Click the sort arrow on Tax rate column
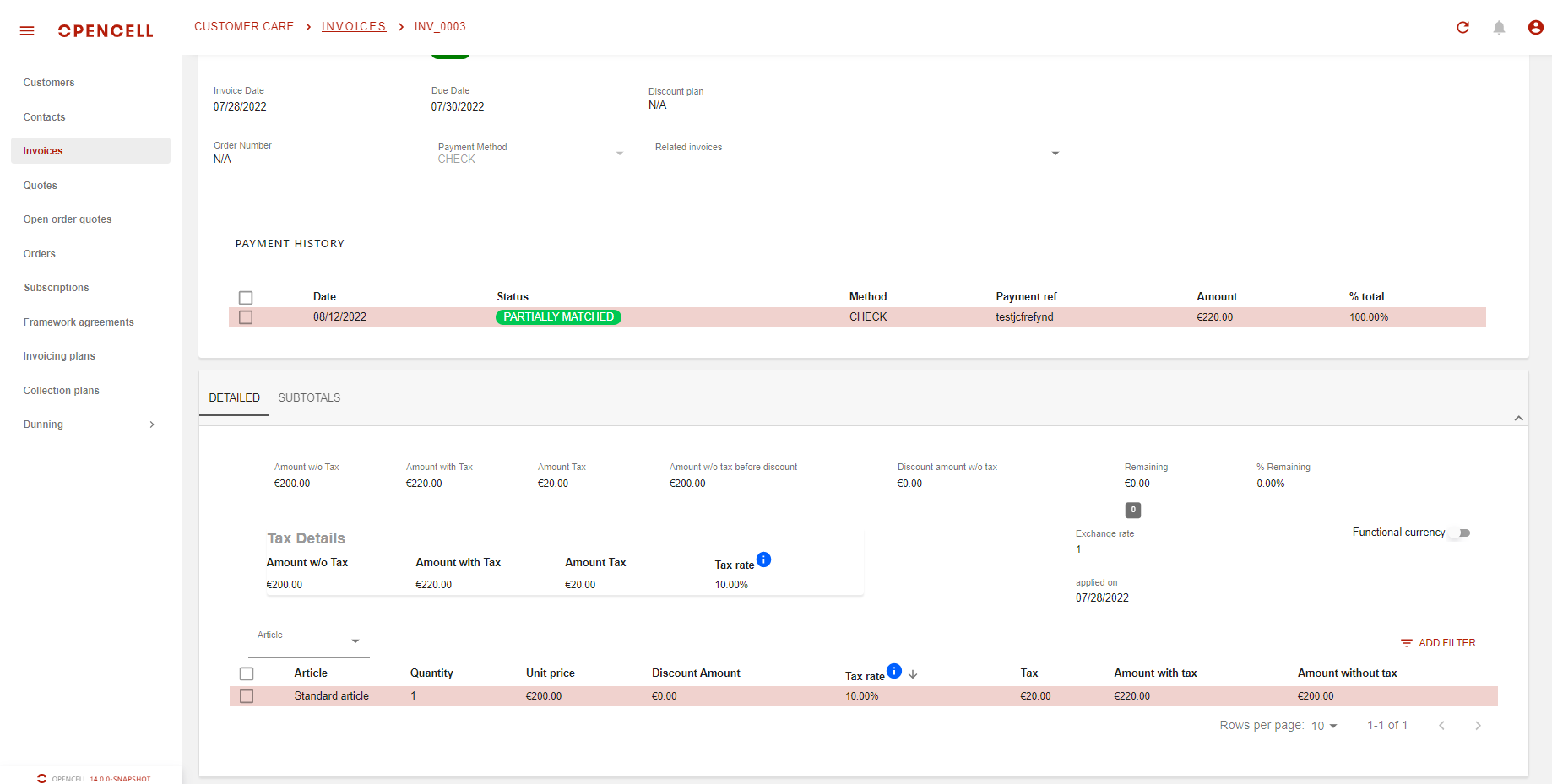This screenshot has height=784, width=1552. click(x=913, y=674)
